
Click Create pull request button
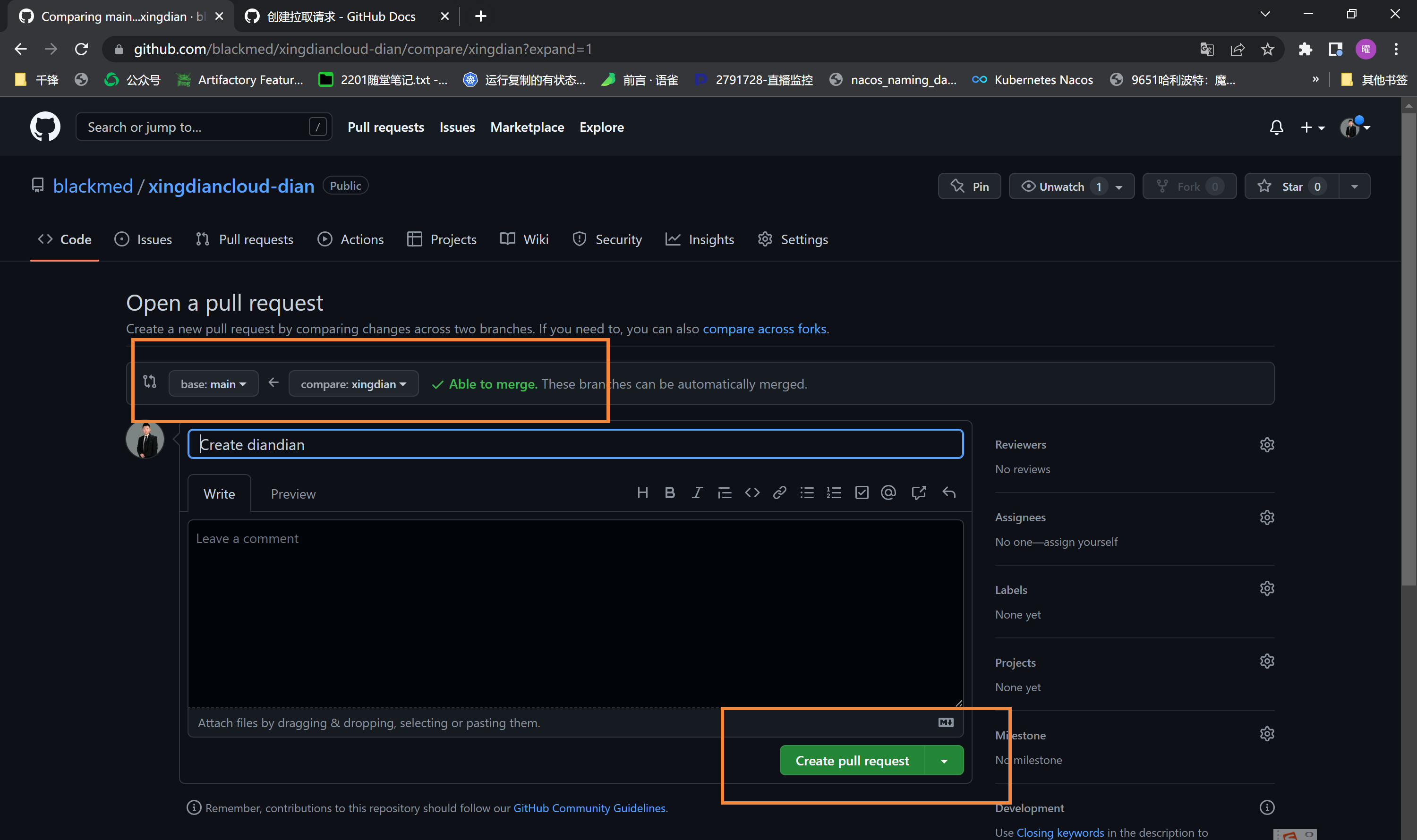[x=852, y=761]
